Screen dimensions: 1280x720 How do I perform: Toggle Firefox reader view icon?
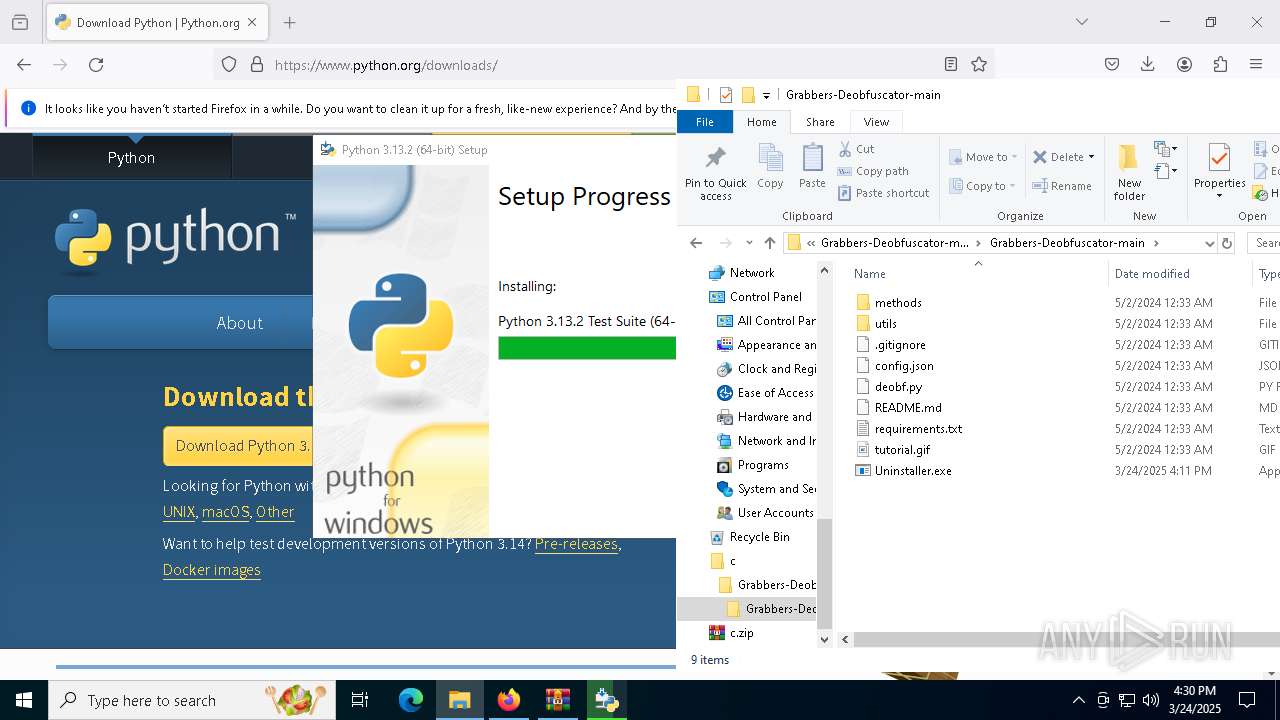pyautogui.click(x=951, y=65)
